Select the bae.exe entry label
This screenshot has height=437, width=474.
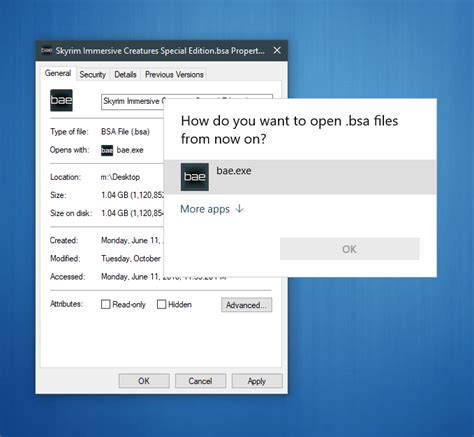pyautogui.click(x=234, y=171)
